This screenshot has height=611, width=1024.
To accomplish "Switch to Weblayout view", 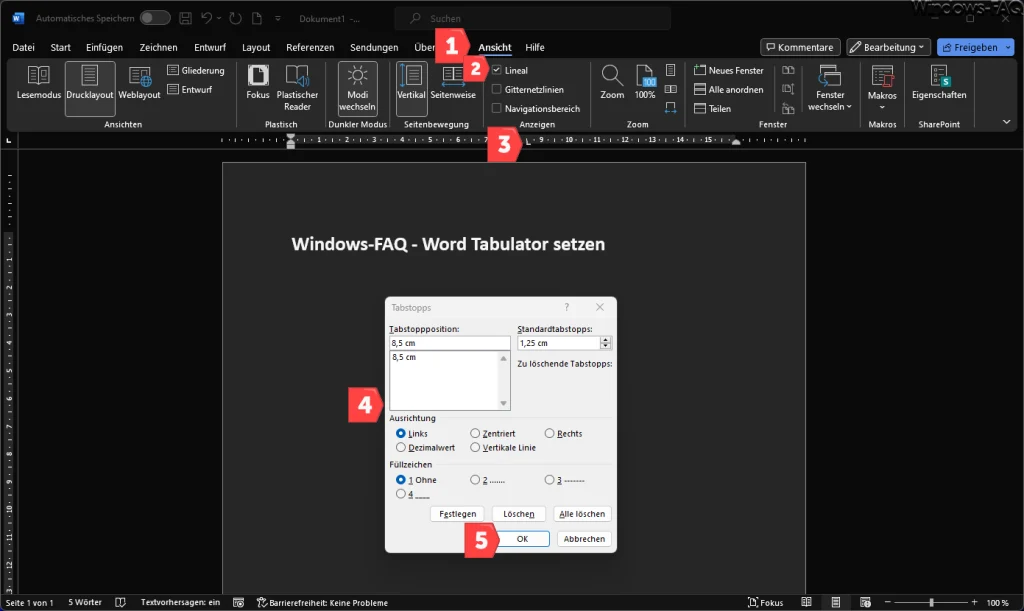I will point(139,83).
